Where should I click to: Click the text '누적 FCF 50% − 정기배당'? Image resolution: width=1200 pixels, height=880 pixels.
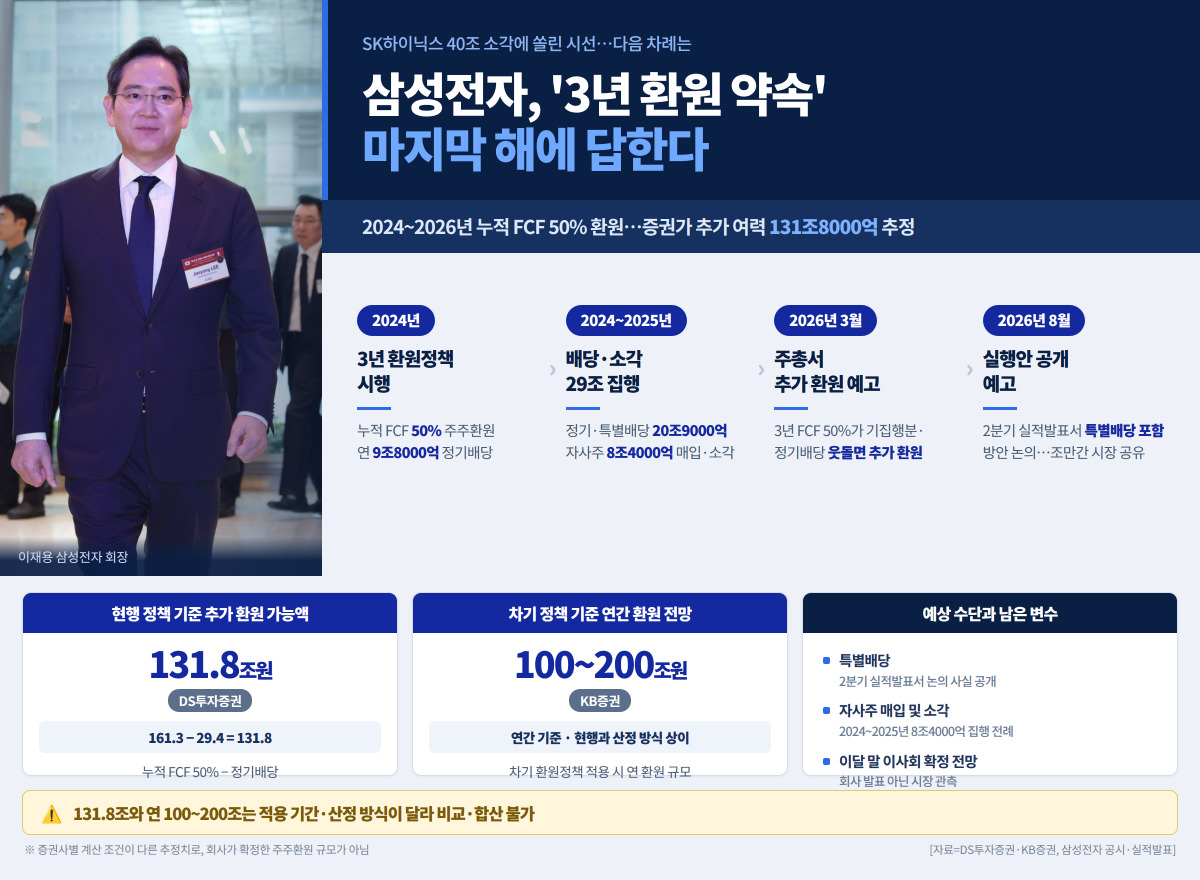(x=210, y=771)
